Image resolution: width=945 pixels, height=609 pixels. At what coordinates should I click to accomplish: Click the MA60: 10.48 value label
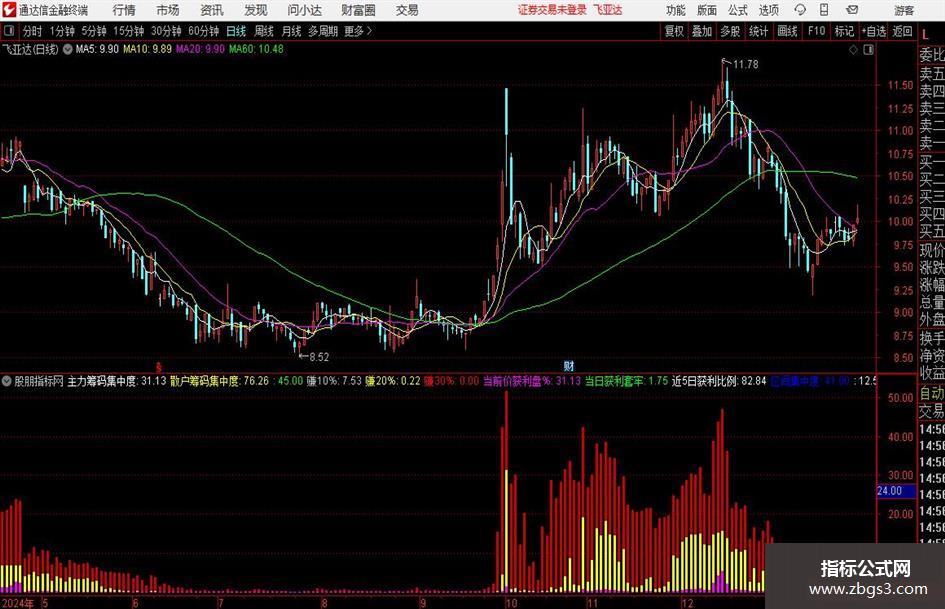pyautogui.click(x=256, y=49)
